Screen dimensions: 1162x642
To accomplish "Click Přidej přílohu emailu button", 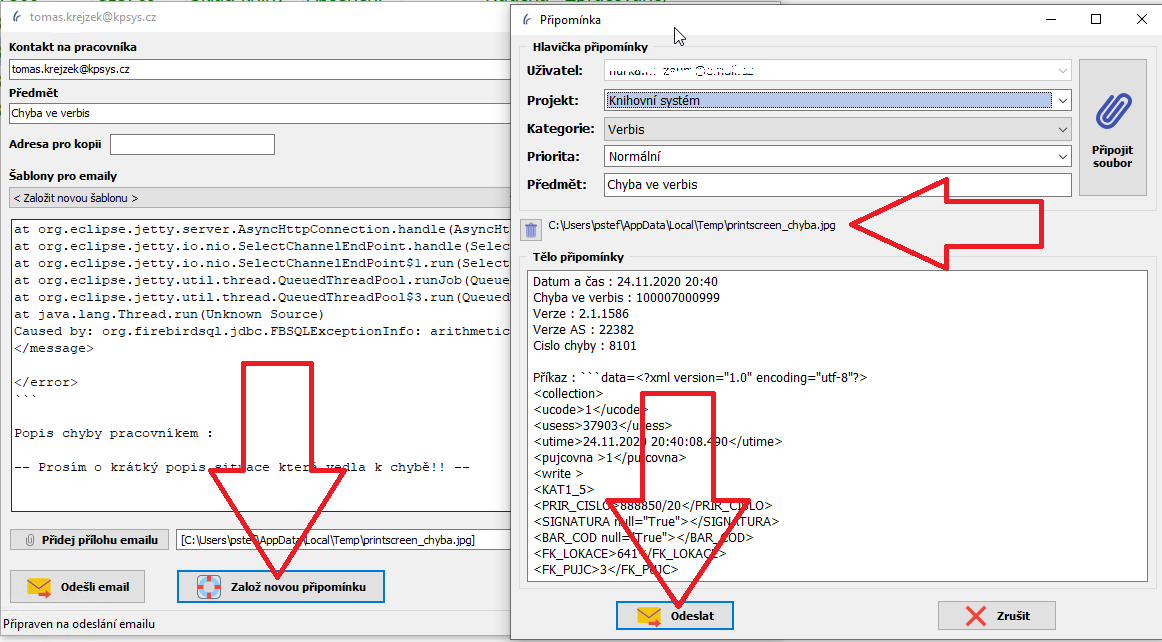I will 90,540.
